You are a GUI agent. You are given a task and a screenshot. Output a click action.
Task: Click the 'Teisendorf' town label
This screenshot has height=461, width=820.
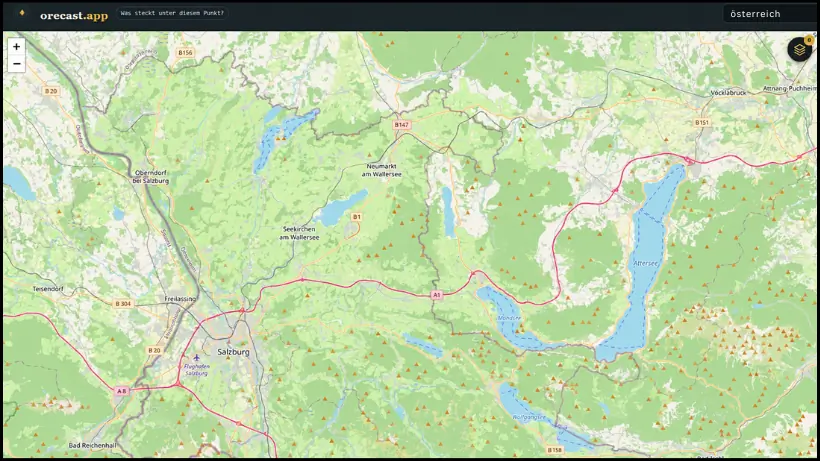48,289
